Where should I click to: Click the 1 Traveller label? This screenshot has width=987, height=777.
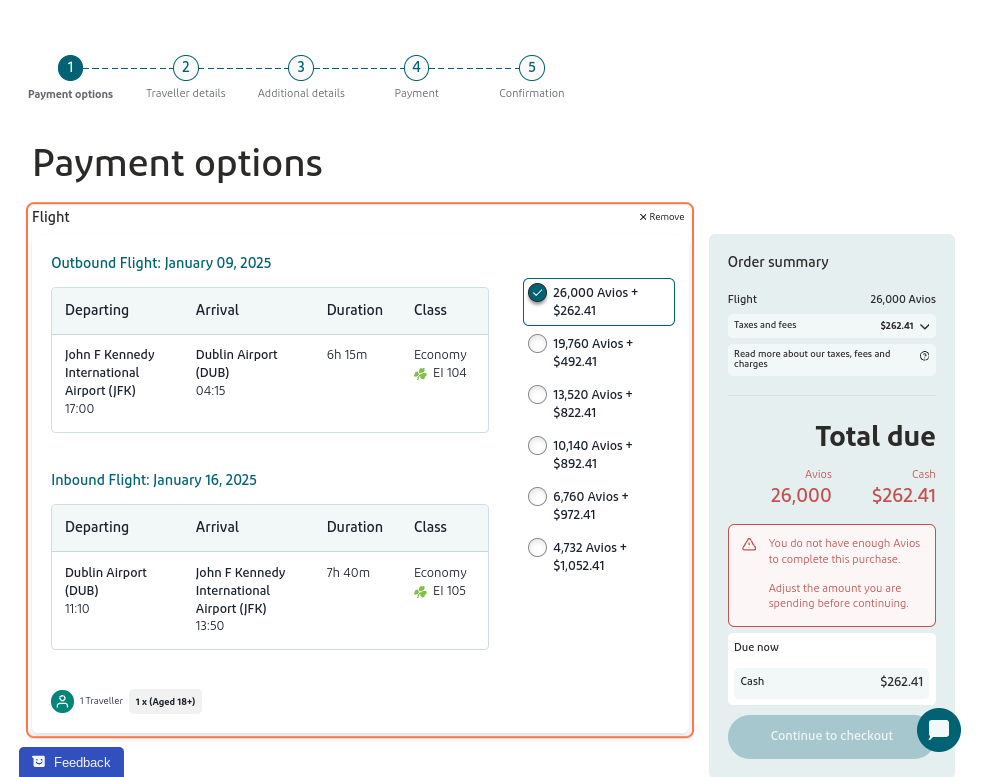(101, 701)
